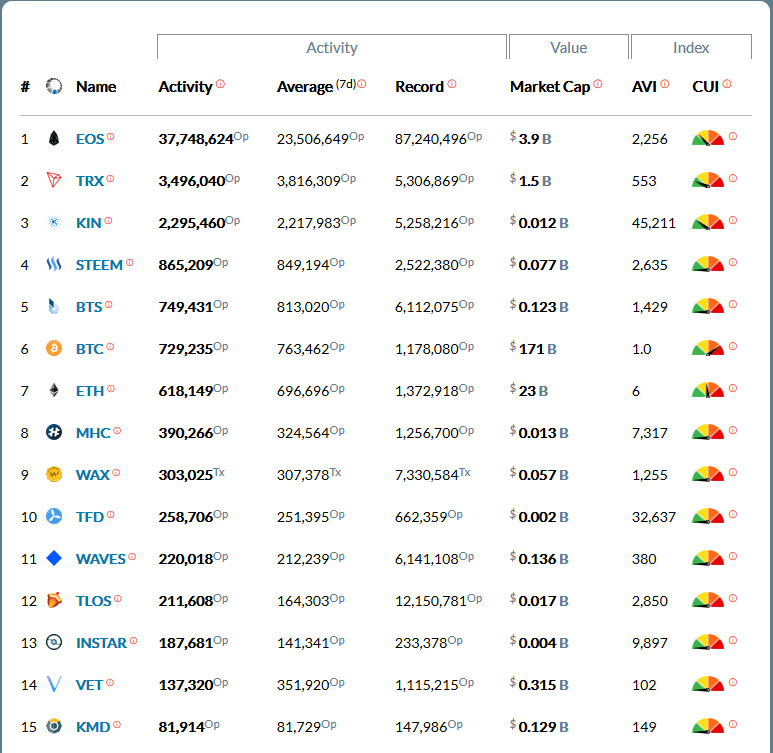773x753 pixels.
Task: Click the TRX coin logo icon
Action: (54, 181)
